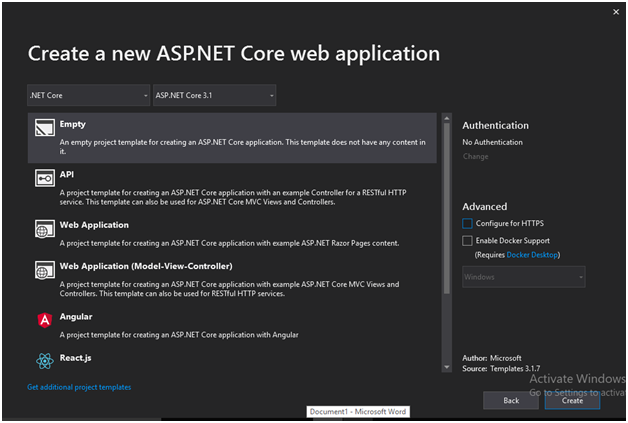
Task: Click Change authentication link
Action: pos(475,157)
